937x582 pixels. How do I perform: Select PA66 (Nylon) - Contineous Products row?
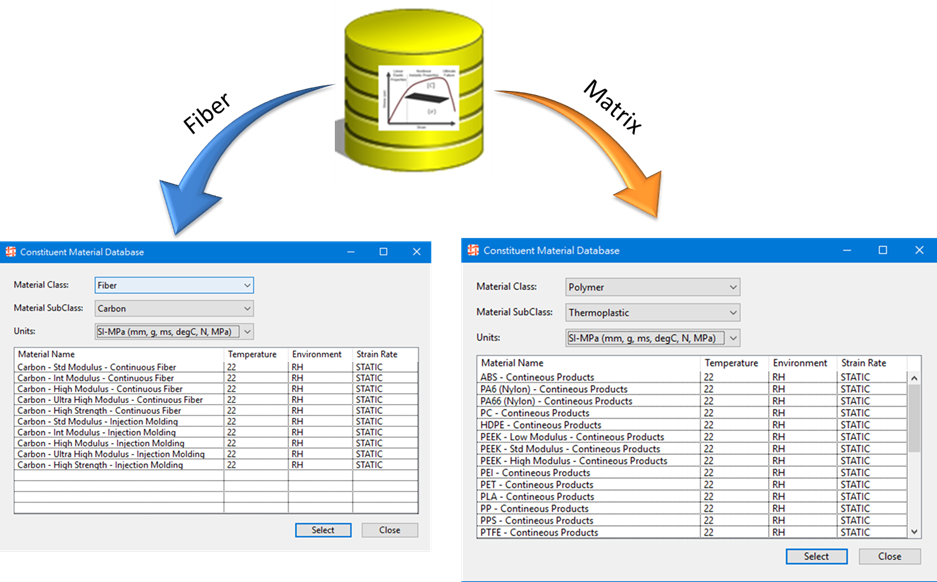pyautogui.click(x=556, y=401)
